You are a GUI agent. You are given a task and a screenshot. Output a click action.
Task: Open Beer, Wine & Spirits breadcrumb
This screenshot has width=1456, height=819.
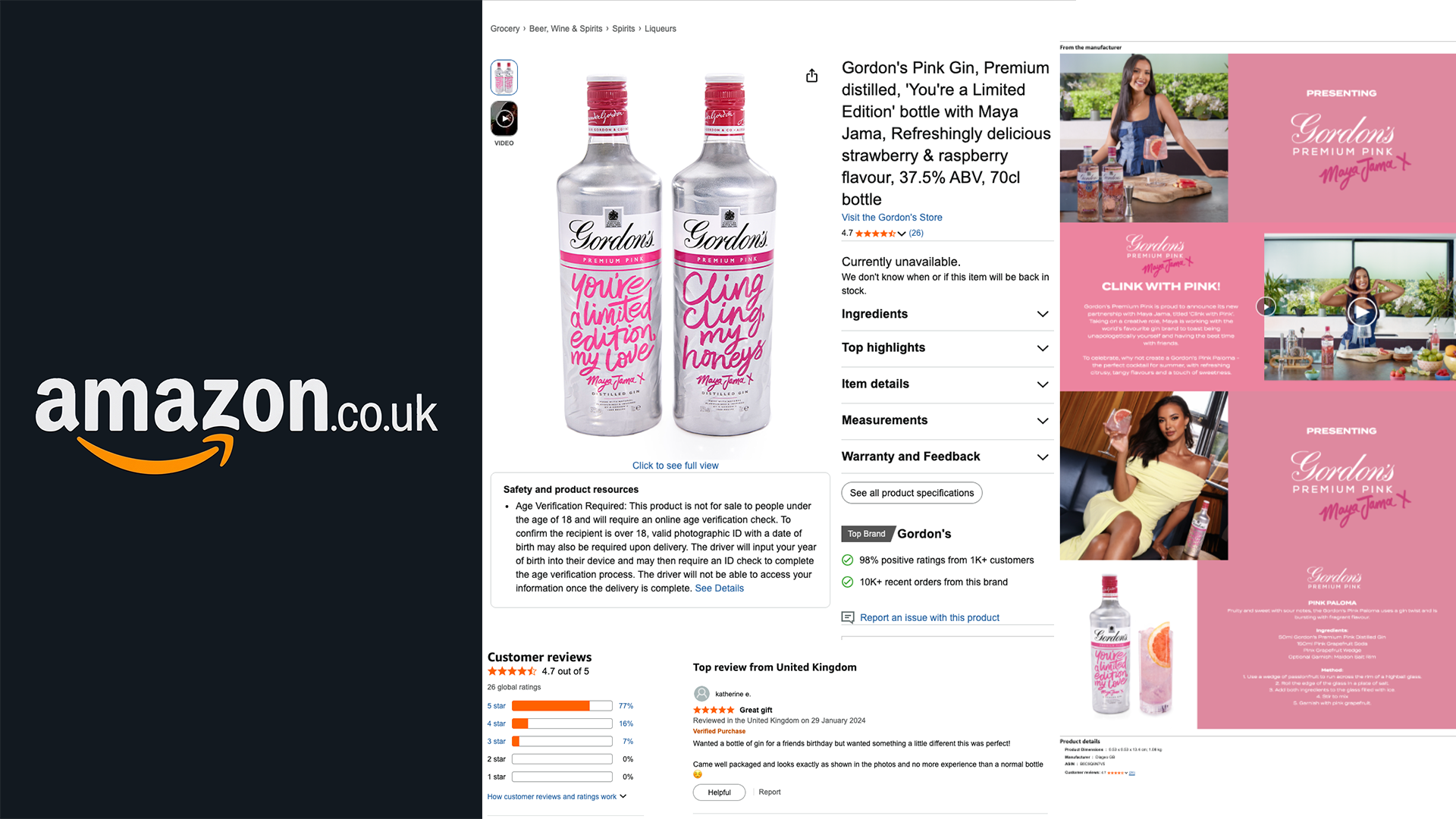[566, 29]
